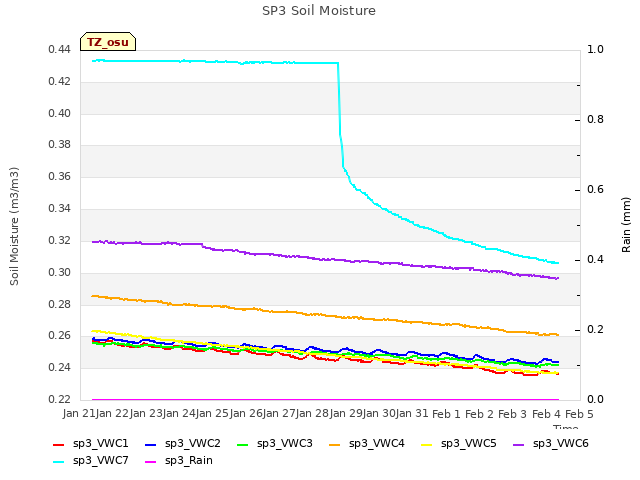This screenshot has width=640, height=480.
Task: Select the sp3_VWC6 legend label
Action: click(561, 444)
